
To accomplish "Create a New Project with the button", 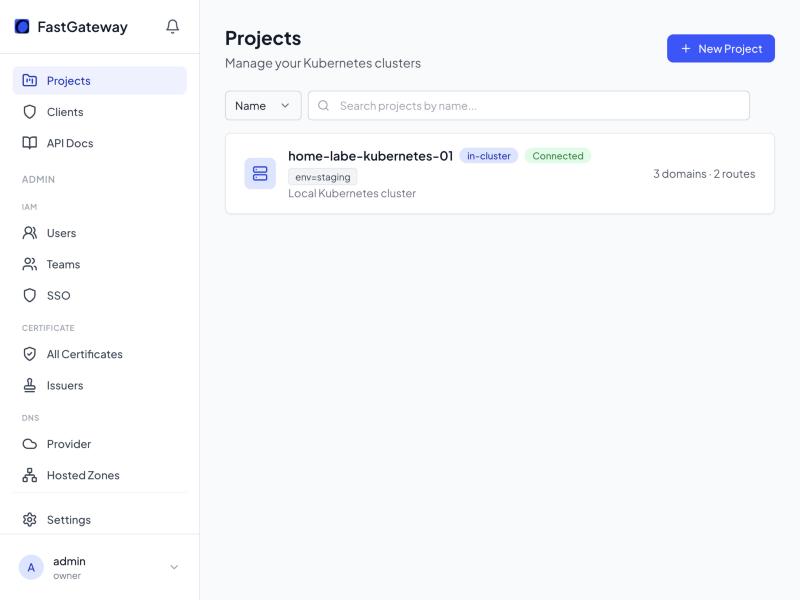I will 720,48.
